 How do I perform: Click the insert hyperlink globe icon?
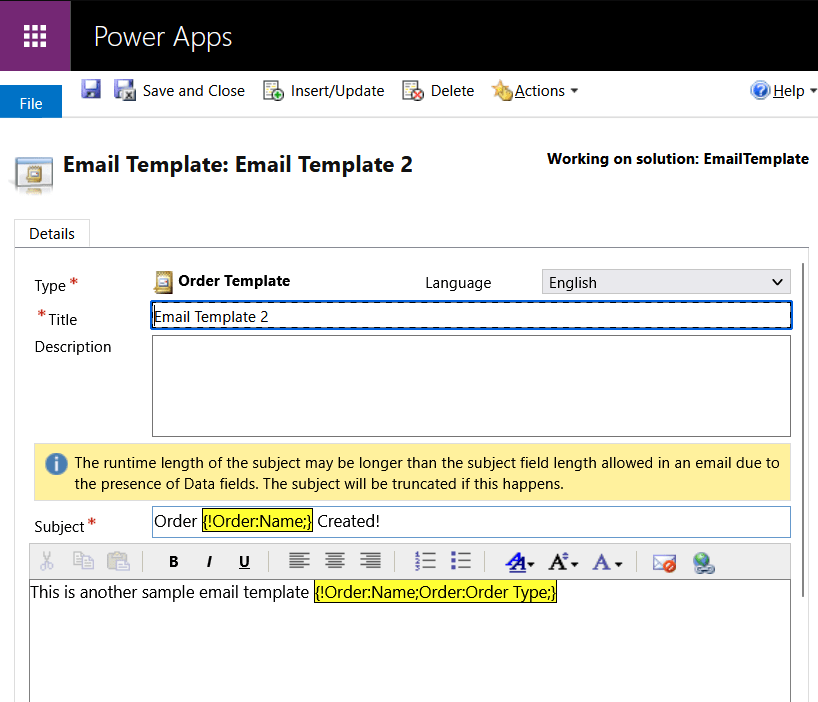(703, 563)
